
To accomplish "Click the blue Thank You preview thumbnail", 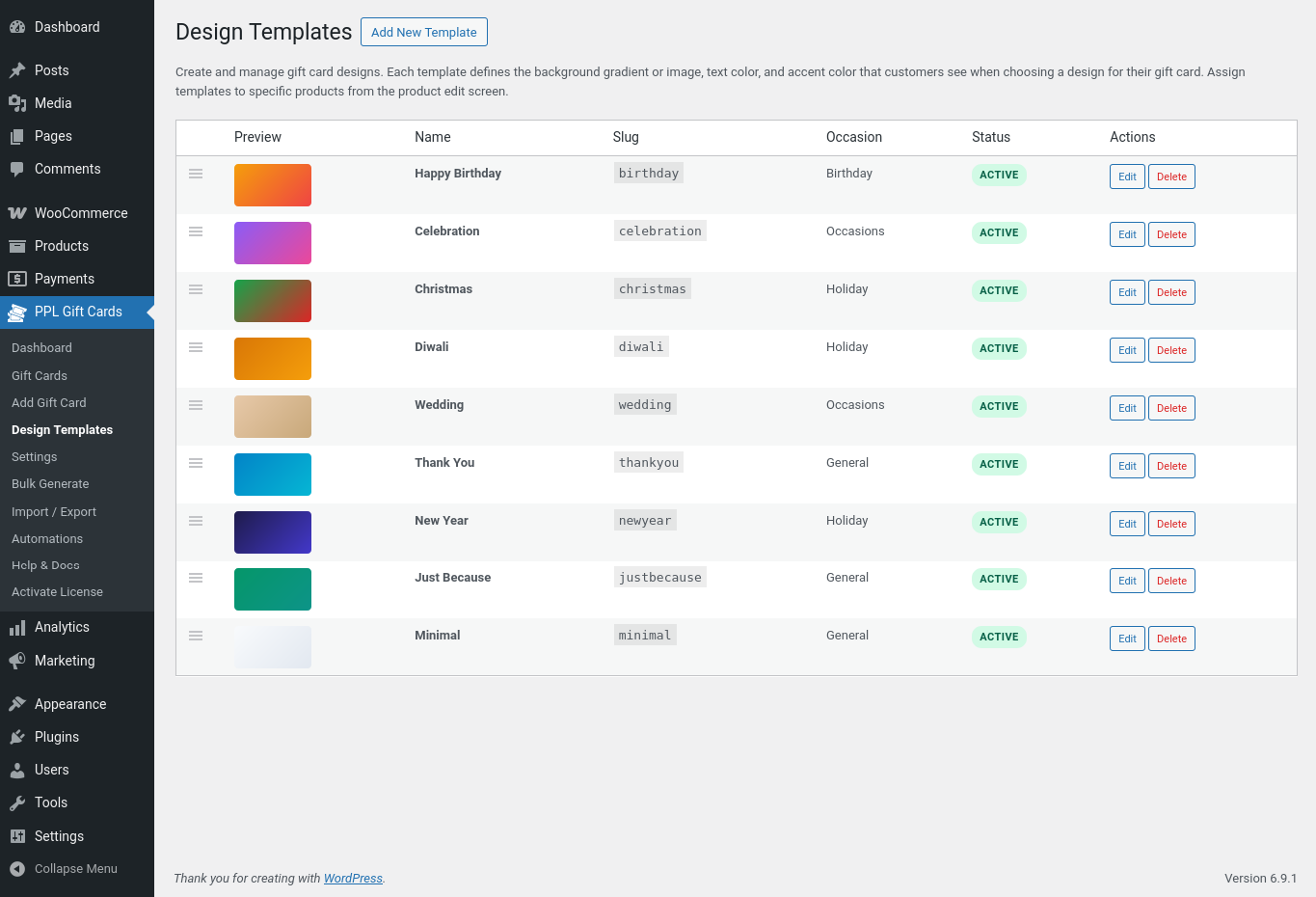I will tap(273, 475).
